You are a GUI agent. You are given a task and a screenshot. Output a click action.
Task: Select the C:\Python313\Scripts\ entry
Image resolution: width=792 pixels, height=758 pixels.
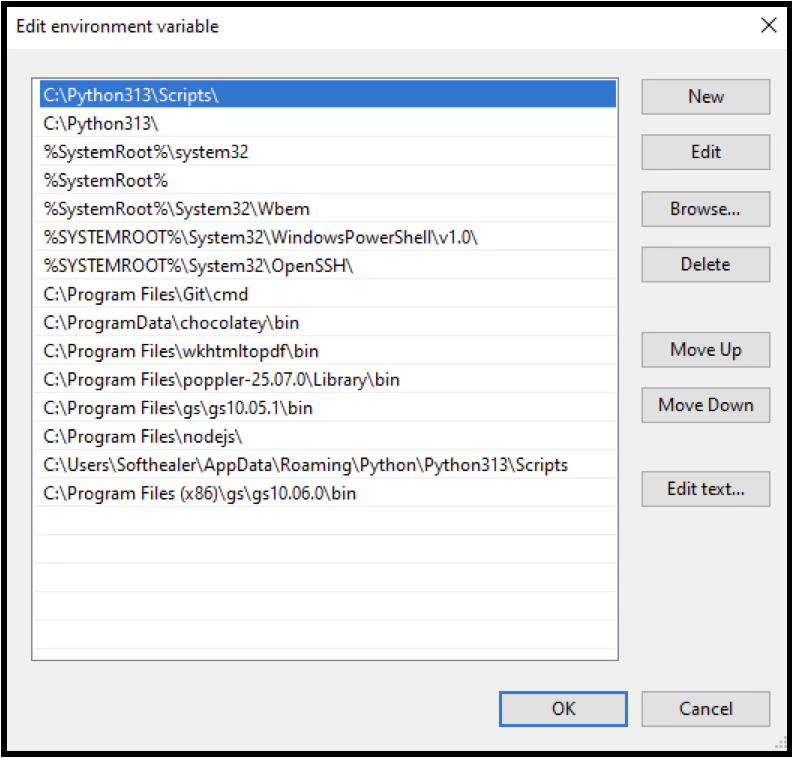tap(131, 95)
